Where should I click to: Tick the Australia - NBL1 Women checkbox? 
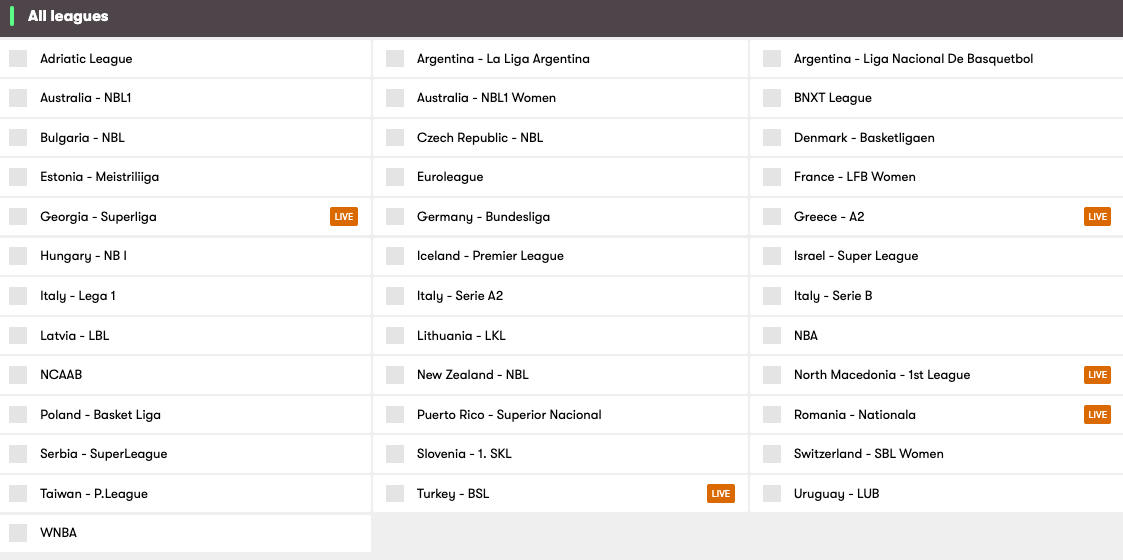395,98
